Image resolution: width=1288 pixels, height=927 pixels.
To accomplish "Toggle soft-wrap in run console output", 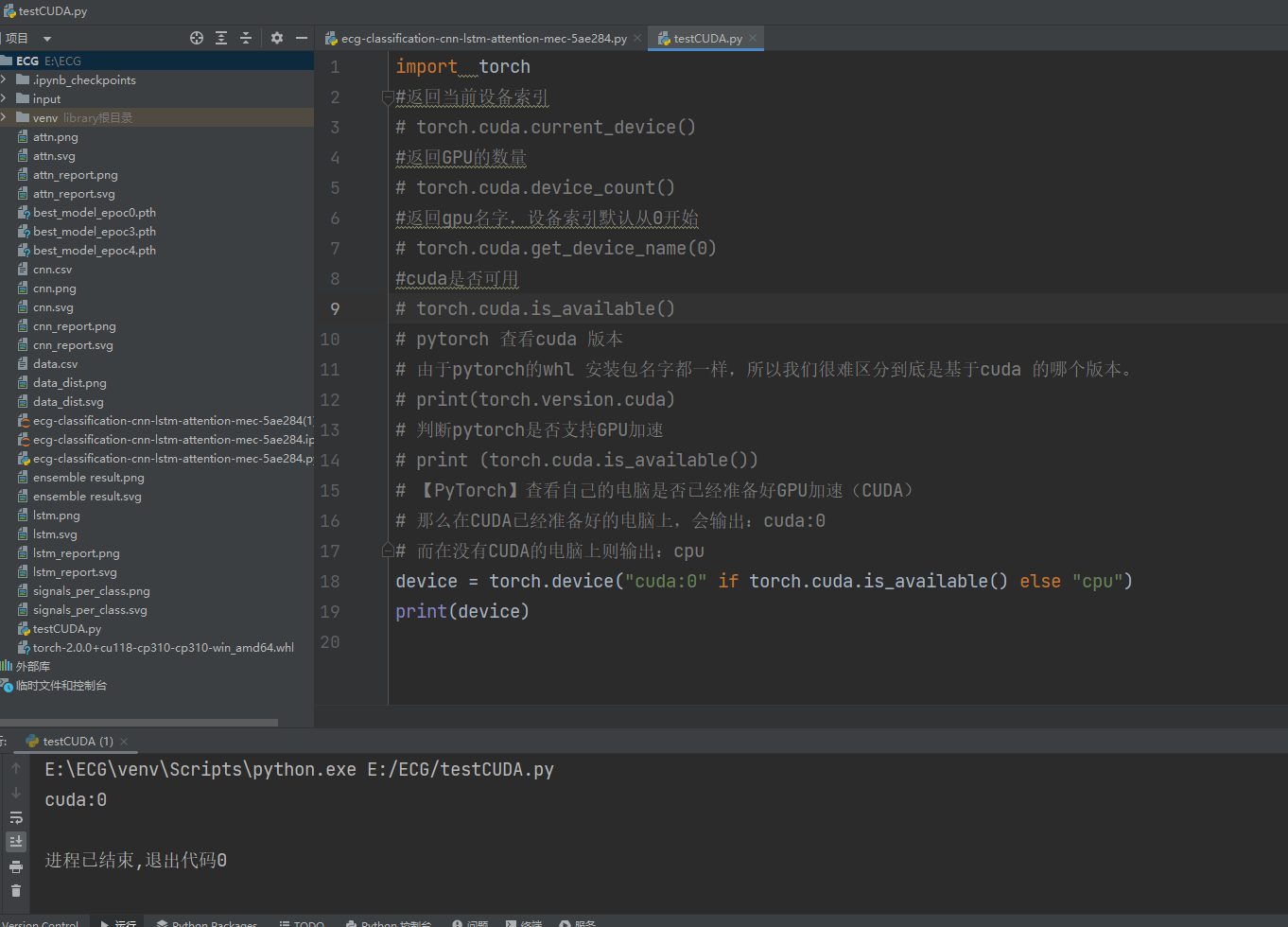I will coord(16,819).
